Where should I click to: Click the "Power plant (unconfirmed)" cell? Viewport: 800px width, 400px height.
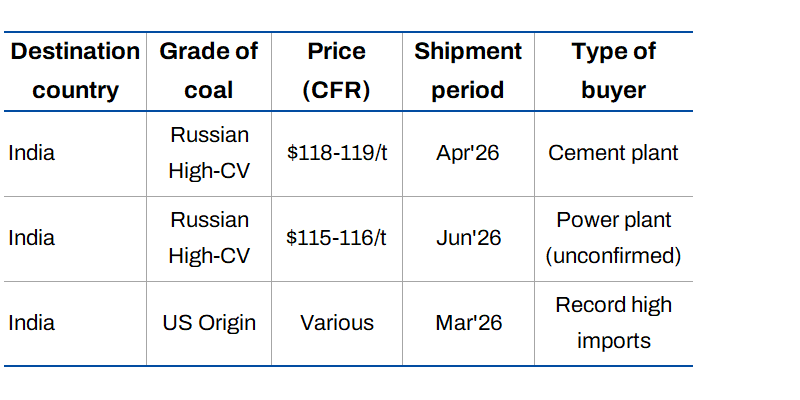613,238
